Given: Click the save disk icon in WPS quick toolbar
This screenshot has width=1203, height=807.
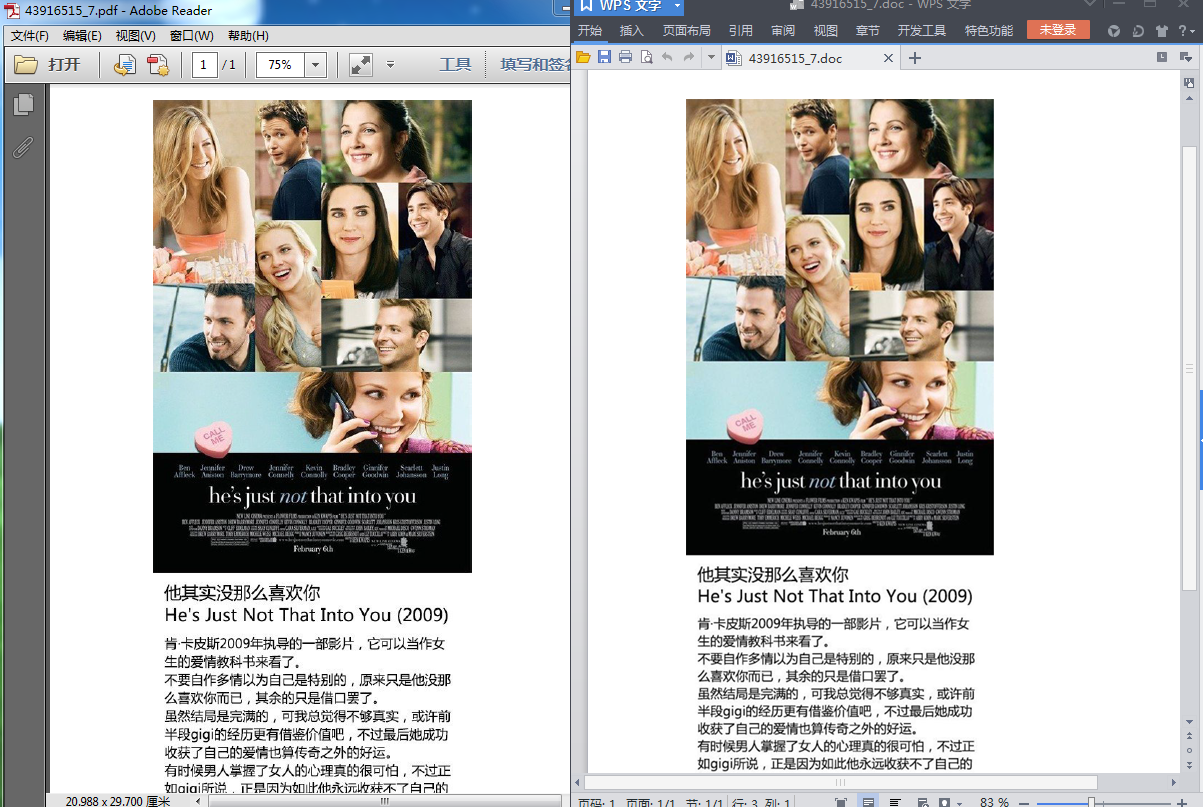Looking at the screenshot, I should 604,58.
